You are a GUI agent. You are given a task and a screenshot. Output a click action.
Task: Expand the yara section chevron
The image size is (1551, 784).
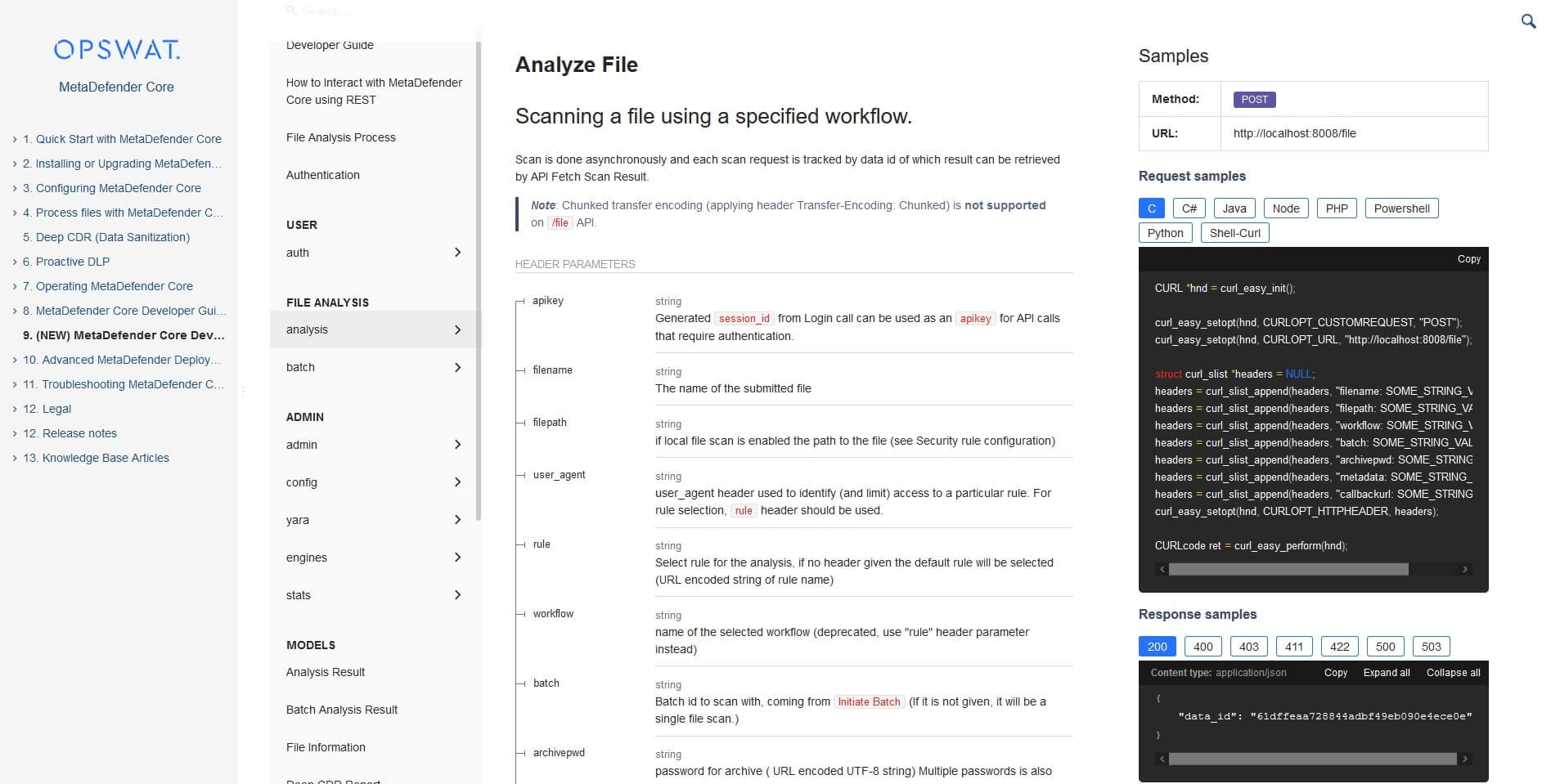coord(457,520)
